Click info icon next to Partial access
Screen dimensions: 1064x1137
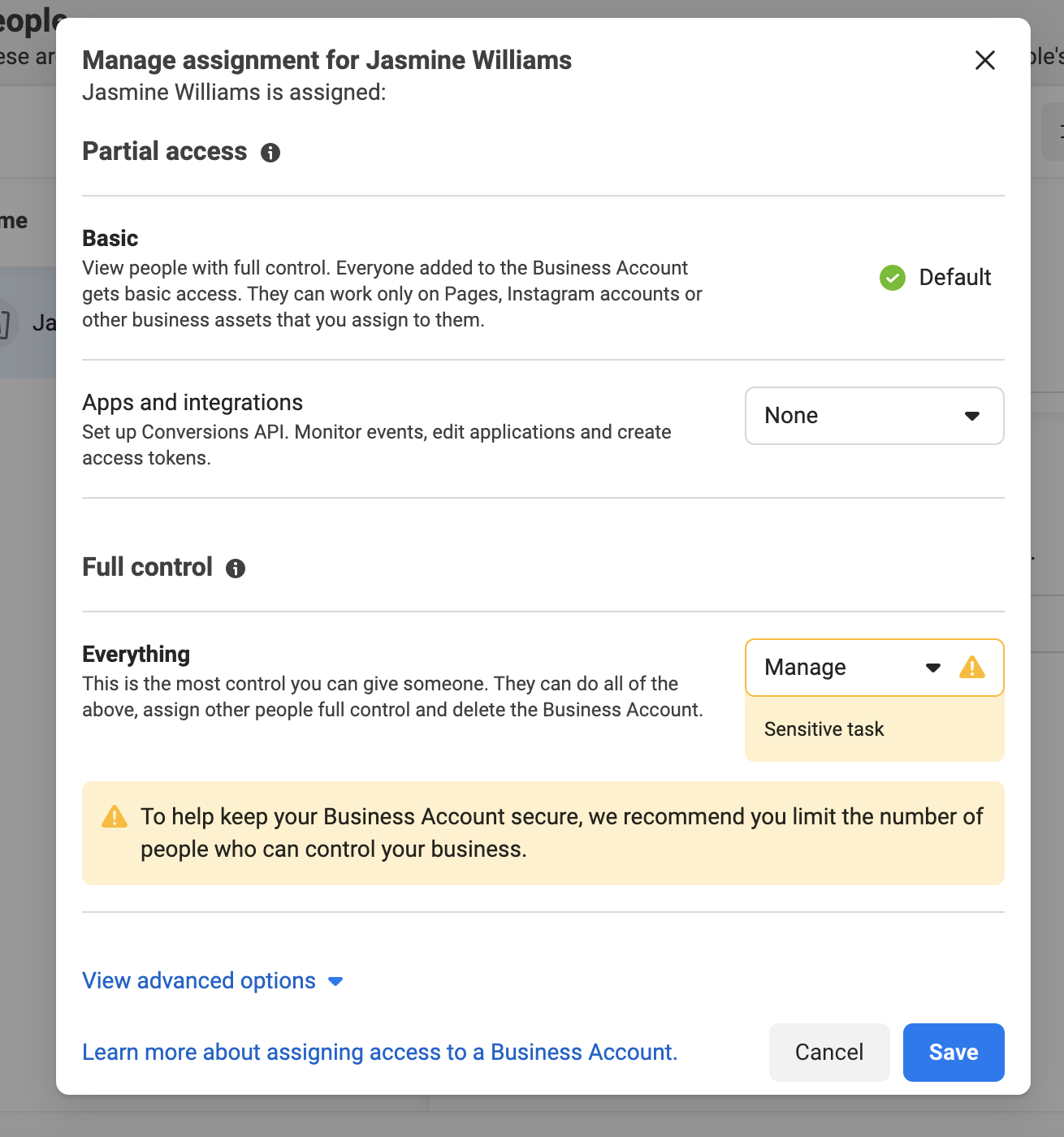point(270,153)
